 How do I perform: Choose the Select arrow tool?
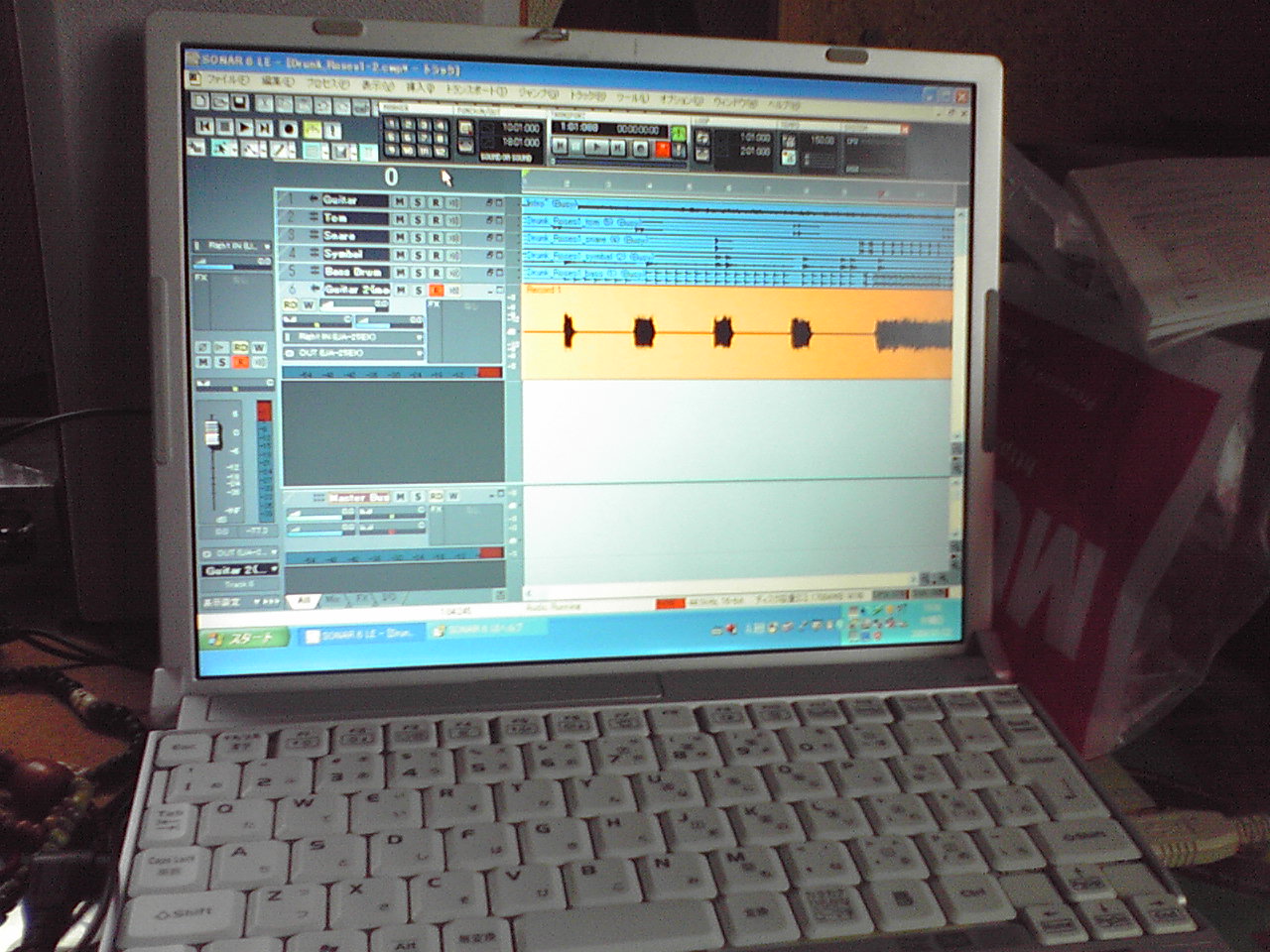coord(222,149)
